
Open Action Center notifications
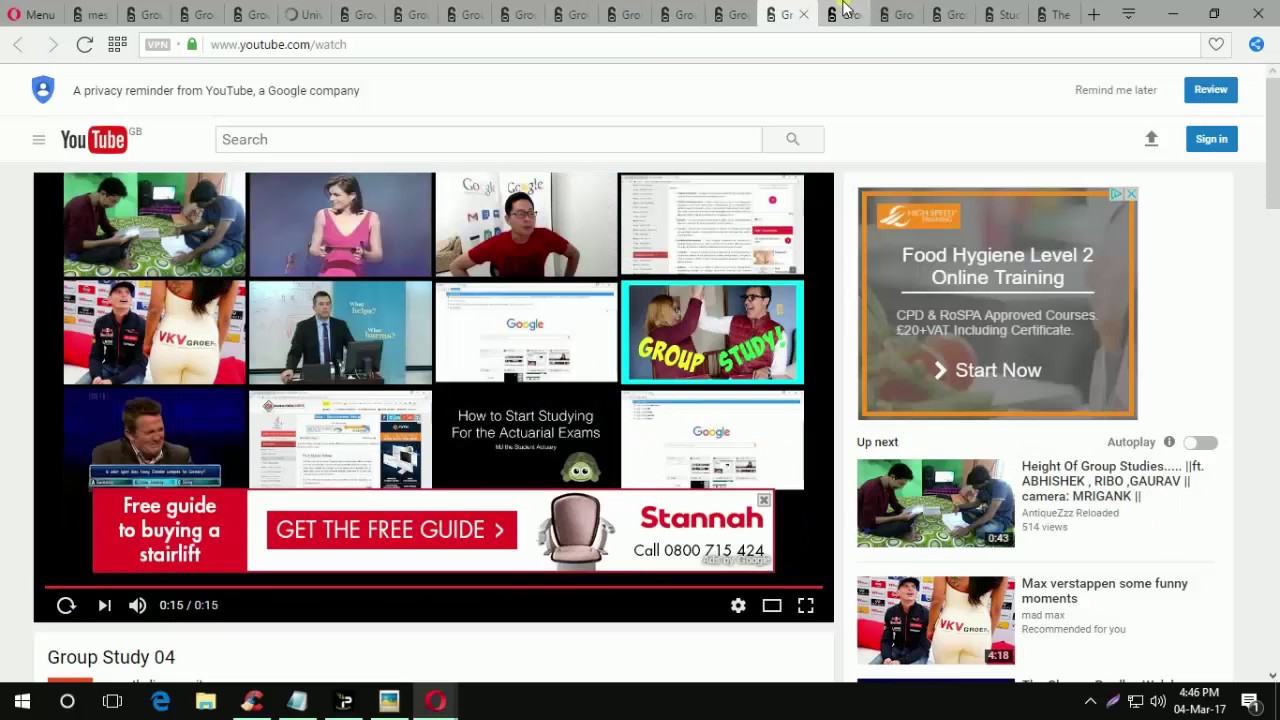(1249, 701)
